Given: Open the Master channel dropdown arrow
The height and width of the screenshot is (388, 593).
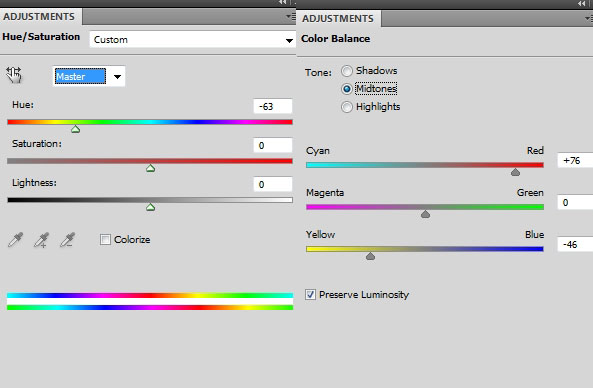Looking at the screenshot, I should (117, 77).
